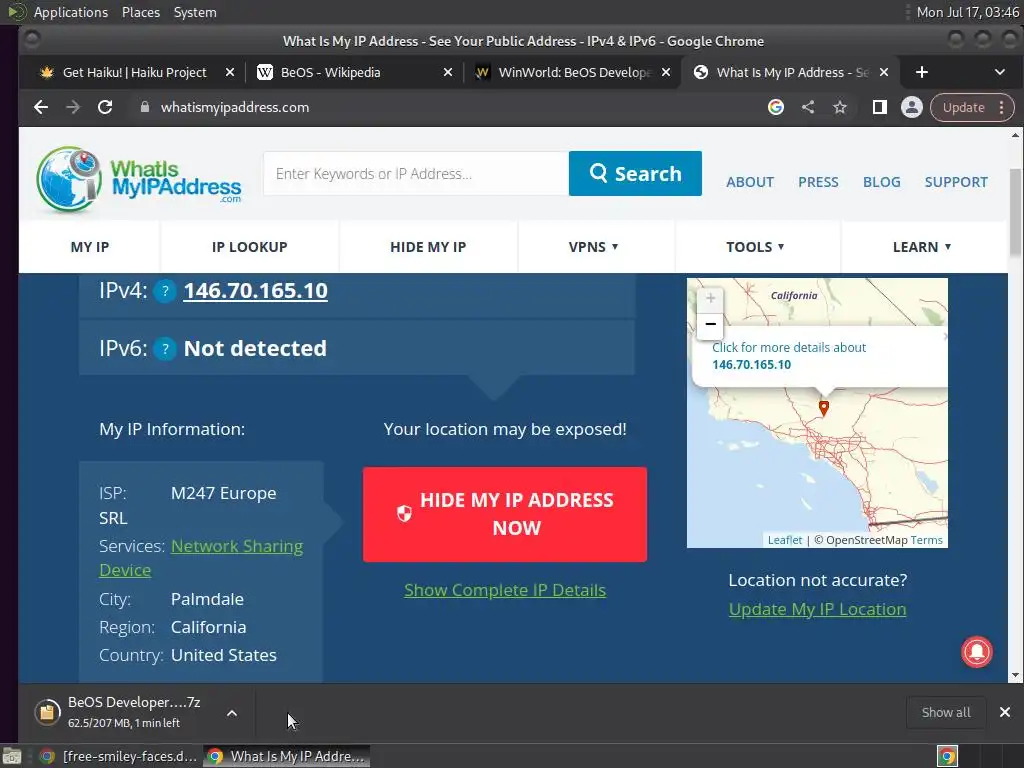Click the WhatIsMyIPAddress logo
The height and width of the screenshot is (768, 1024).
(139, 179)
